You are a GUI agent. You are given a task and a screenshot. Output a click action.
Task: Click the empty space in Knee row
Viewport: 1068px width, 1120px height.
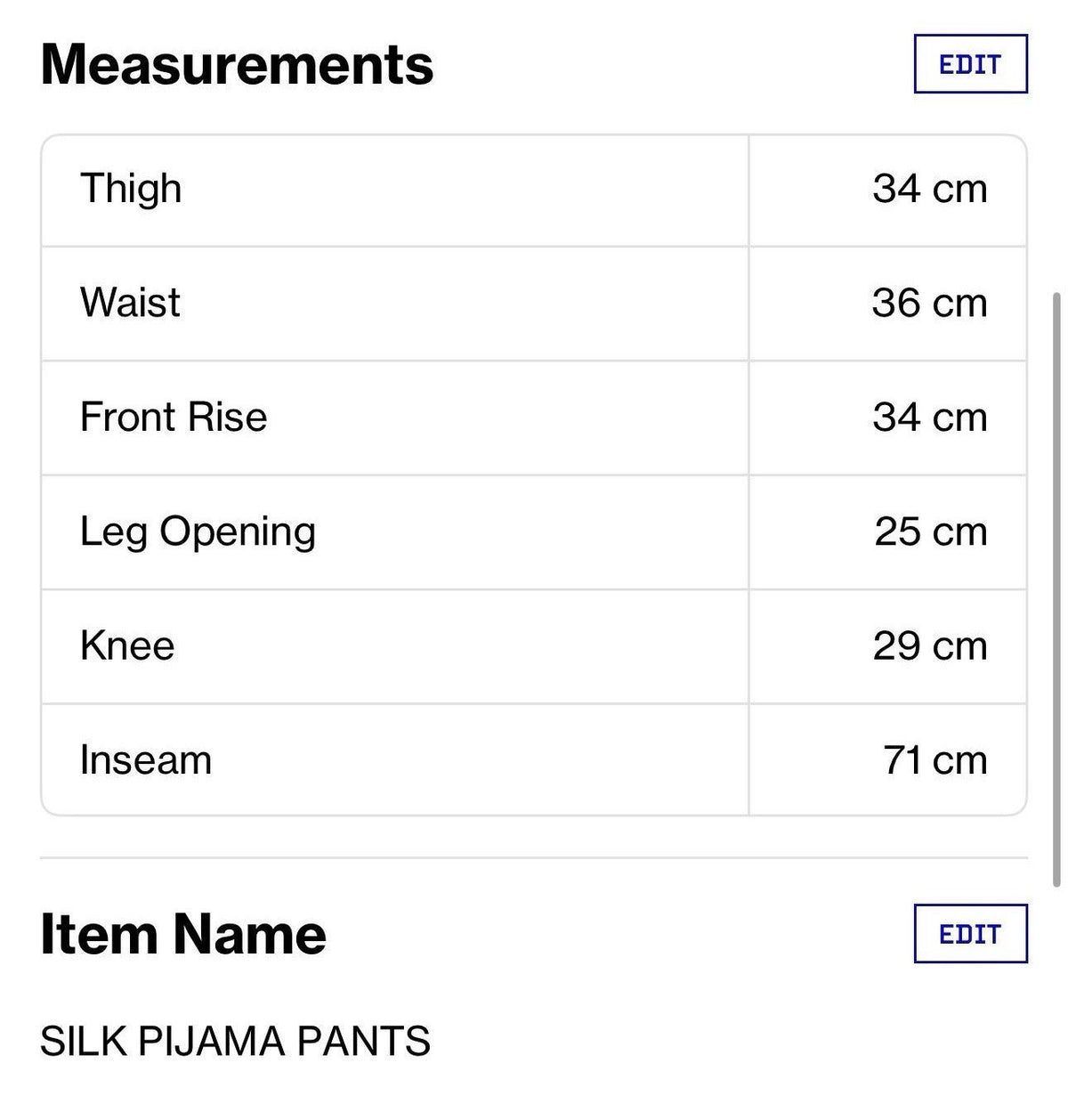click(x=461, y=646)
